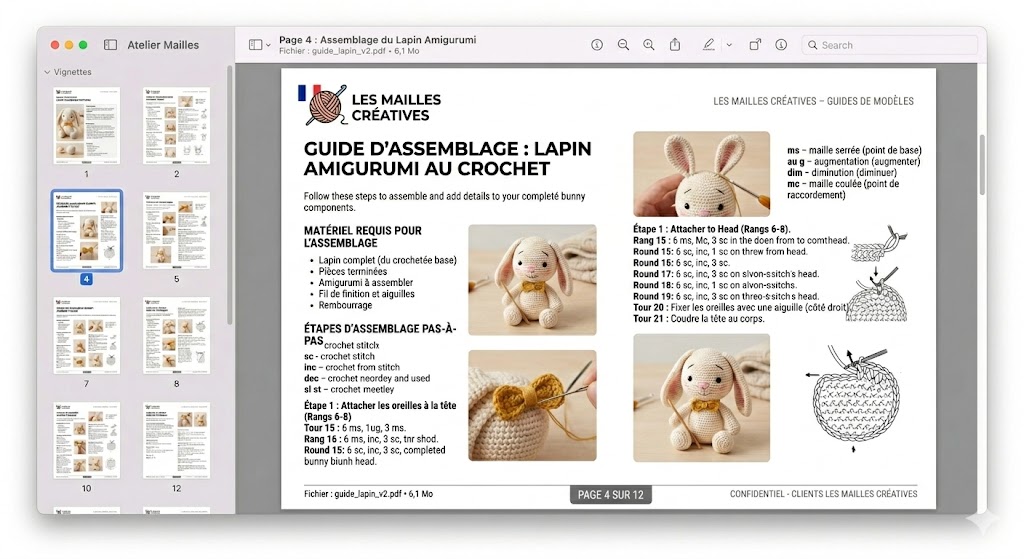
Task: Click the Rotate page icon
Action: (x=755, y=45)
